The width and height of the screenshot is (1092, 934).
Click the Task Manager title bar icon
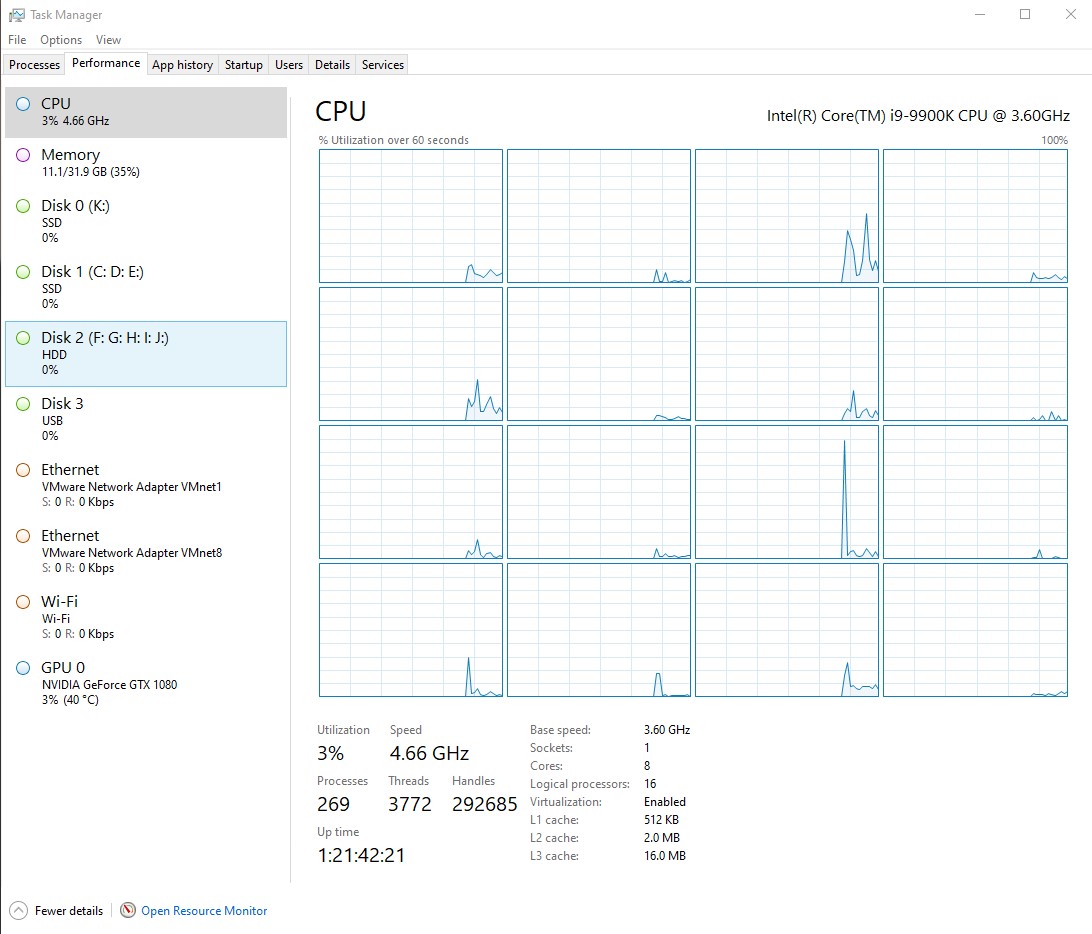click(17, 15)
